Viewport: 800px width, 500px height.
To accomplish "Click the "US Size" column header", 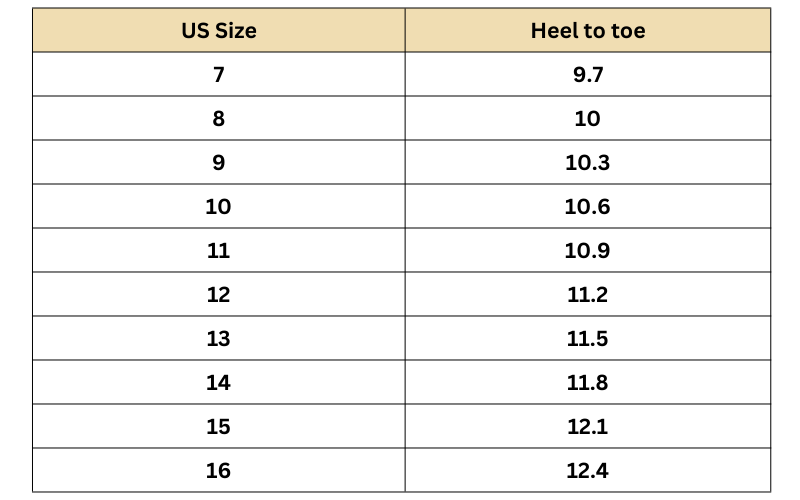I will click(218, 31).
